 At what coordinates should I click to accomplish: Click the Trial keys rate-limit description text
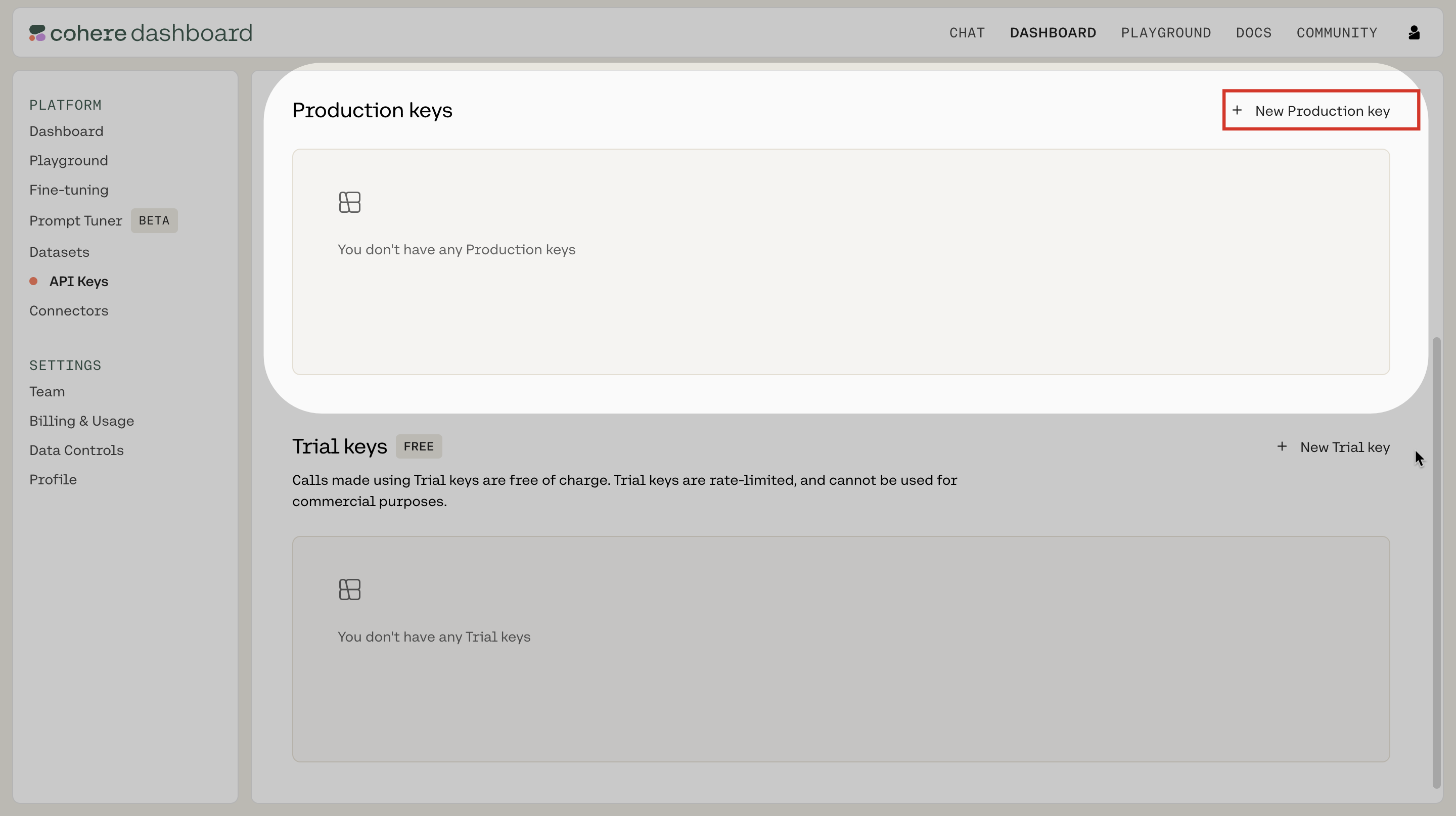pyautogui.click(x=624, y=490)
